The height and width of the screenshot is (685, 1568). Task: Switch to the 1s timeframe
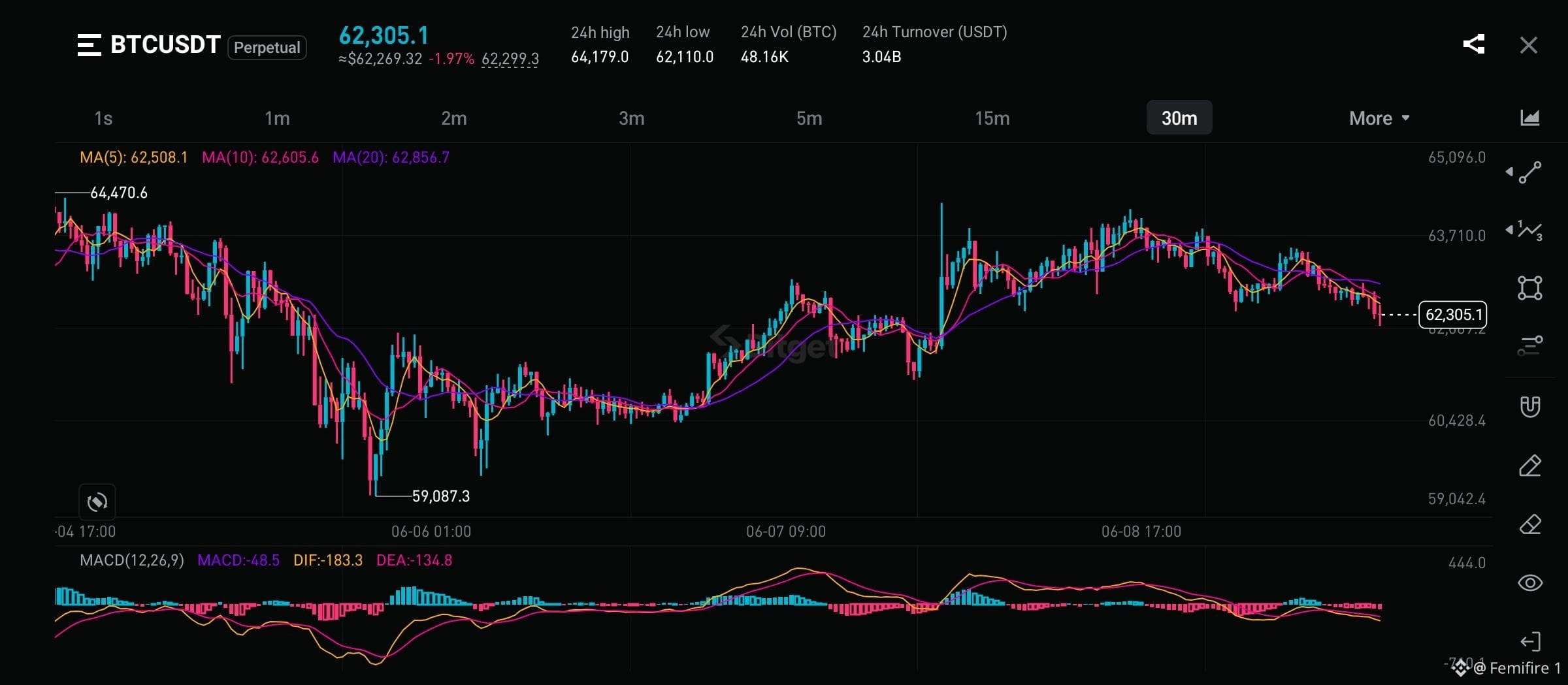point(103,118)
